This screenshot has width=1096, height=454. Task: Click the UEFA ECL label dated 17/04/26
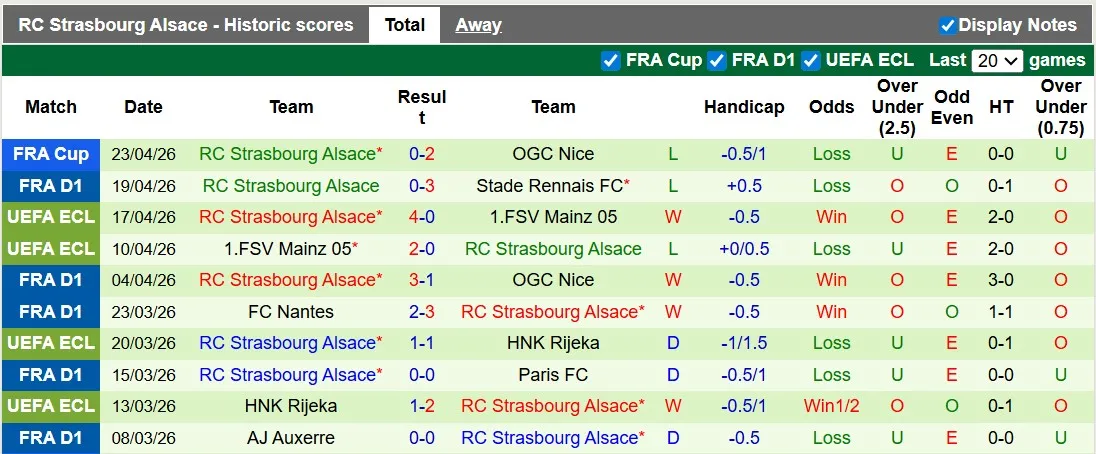pyautogui.click(x=51, y=217)
